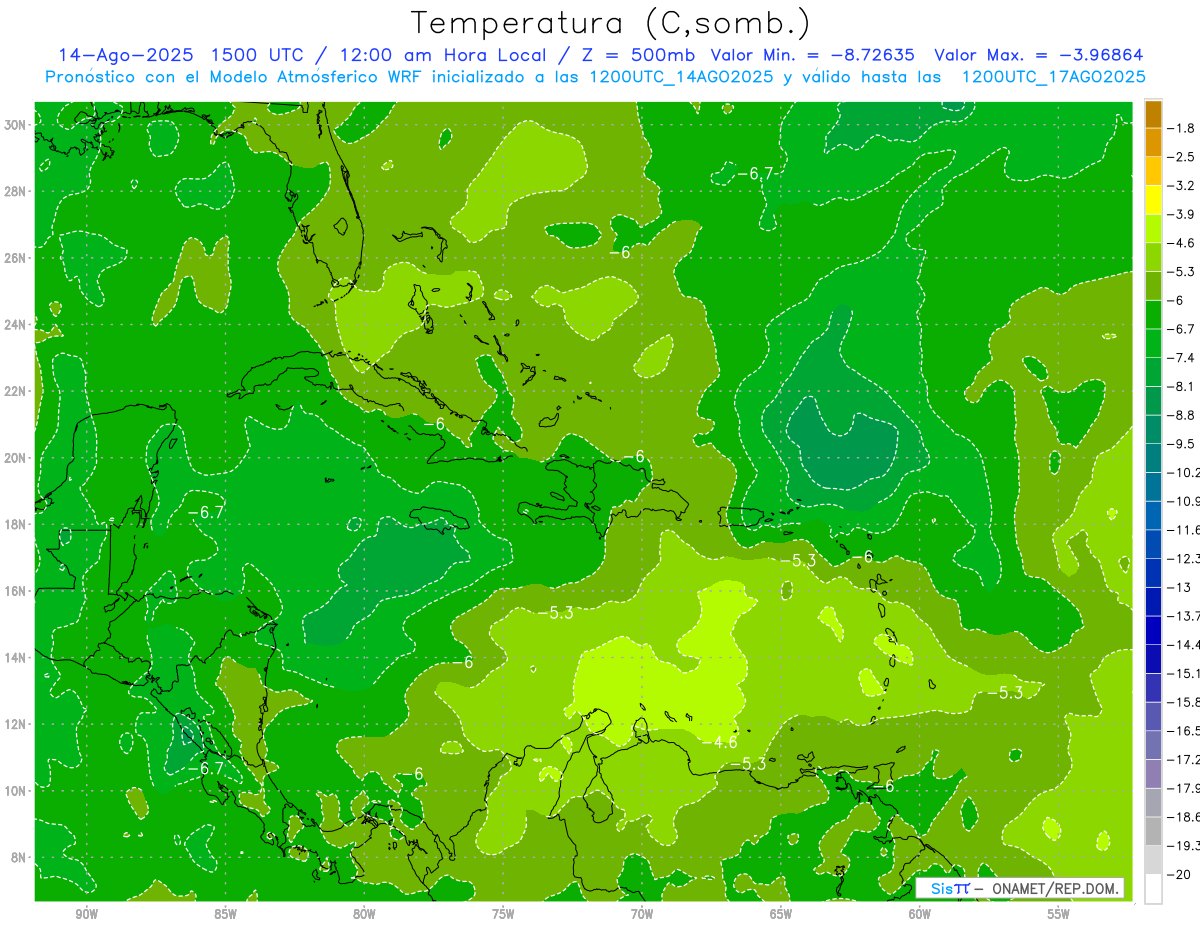
Task: Click the "Temperatura (C,somb.)" chart title
Action: point(611,22)
